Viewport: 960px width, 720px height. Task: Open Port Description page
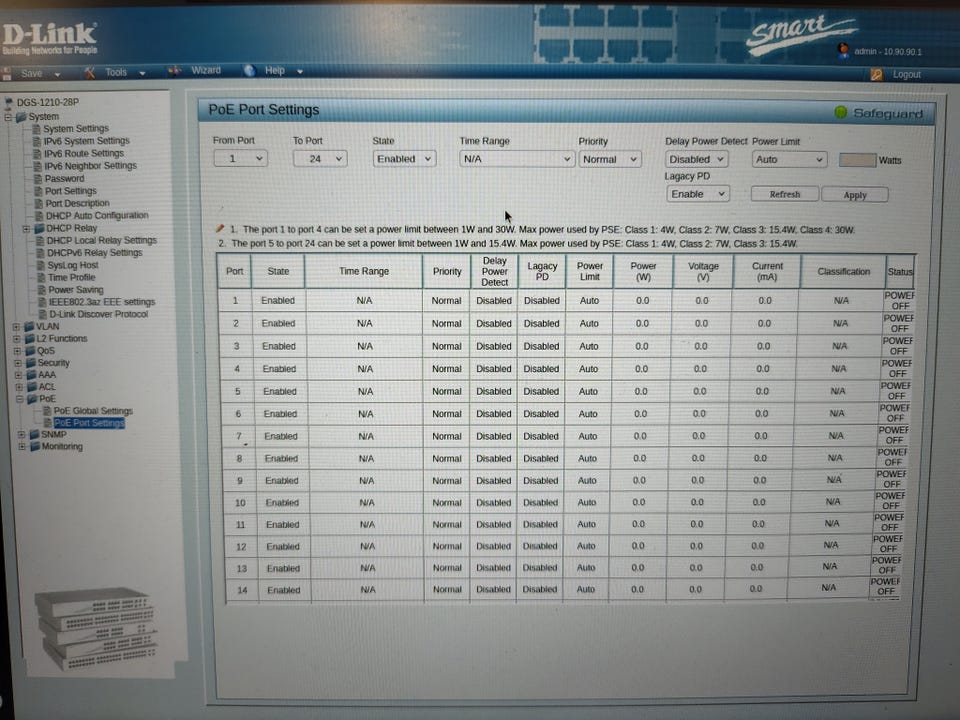77,203
